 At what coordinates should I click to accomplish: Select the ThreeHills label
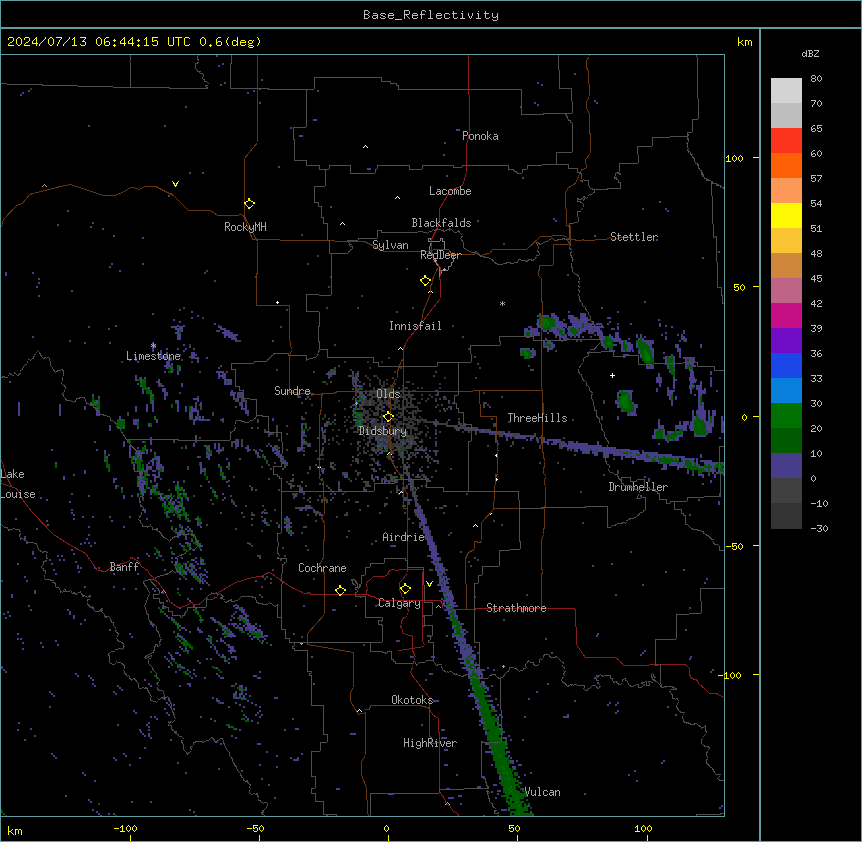pyautogui.click(x=537, y=418)
